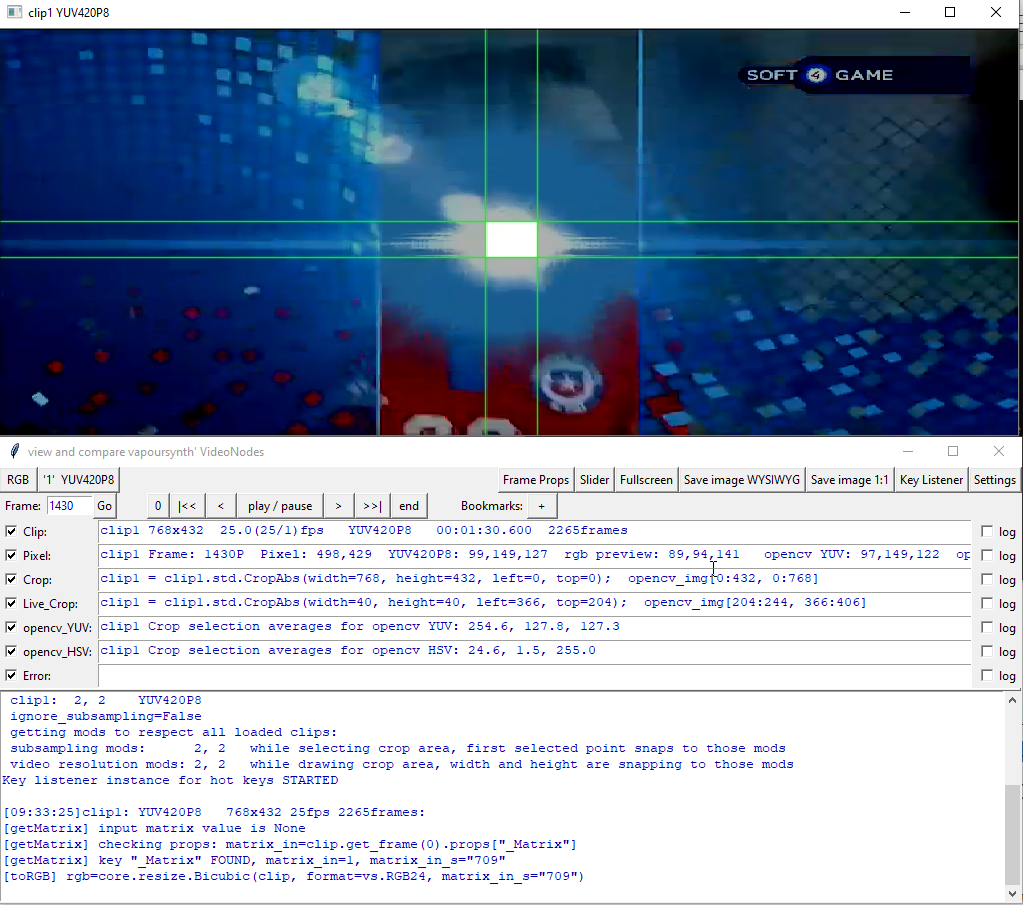Add a bookmark with the + button
This screenshot has height=905, width=1023.
tap(542, 506)
